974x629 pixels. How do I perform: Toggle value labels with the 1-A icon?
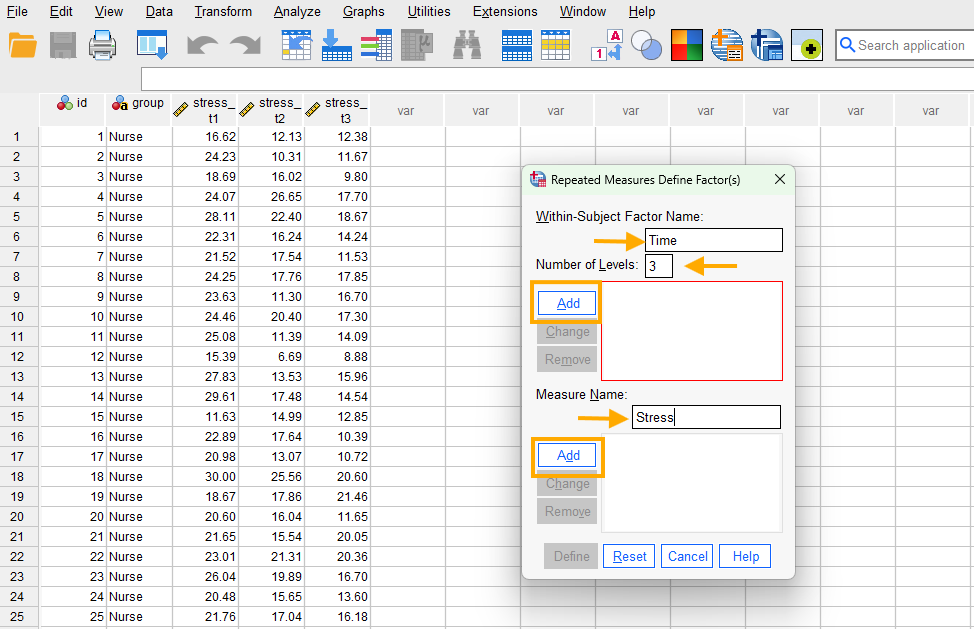(606, 45)
